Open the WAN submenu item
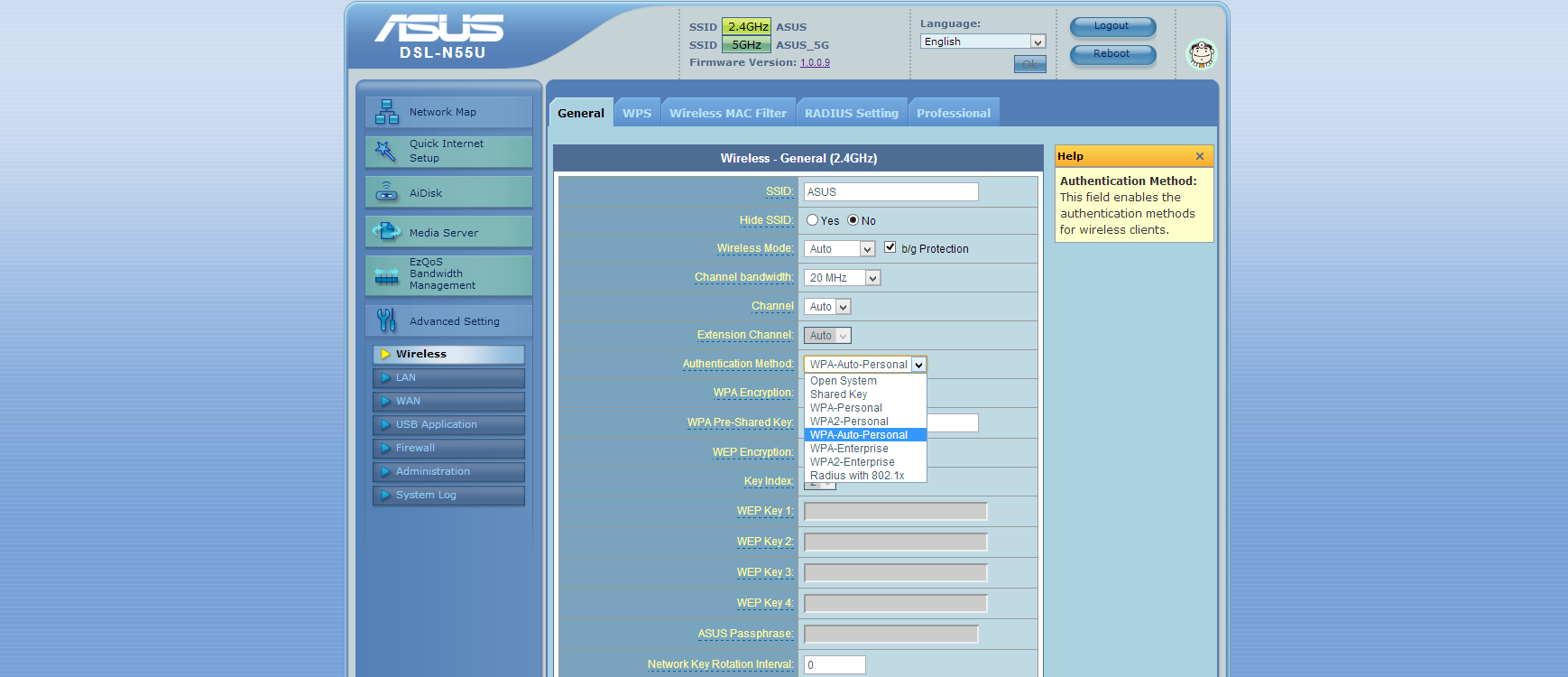 click(x=448, y=401)
